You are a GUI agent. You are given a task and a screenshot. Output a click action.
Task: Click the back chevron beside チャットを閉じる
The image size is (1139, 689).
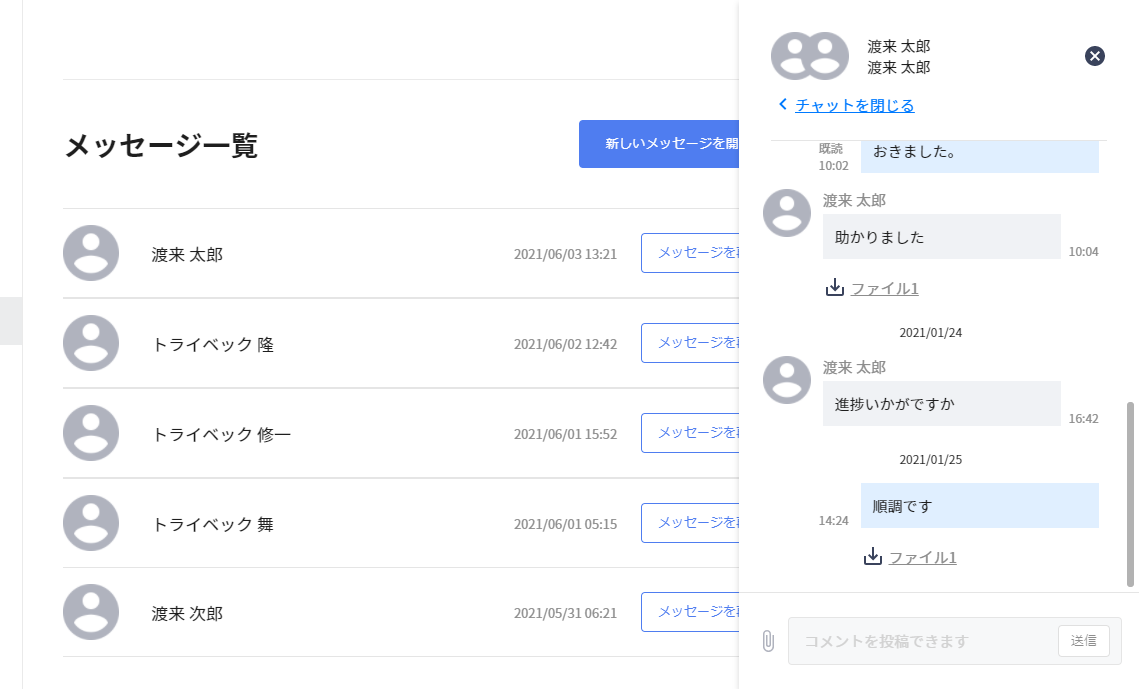(x=782, y=105)
